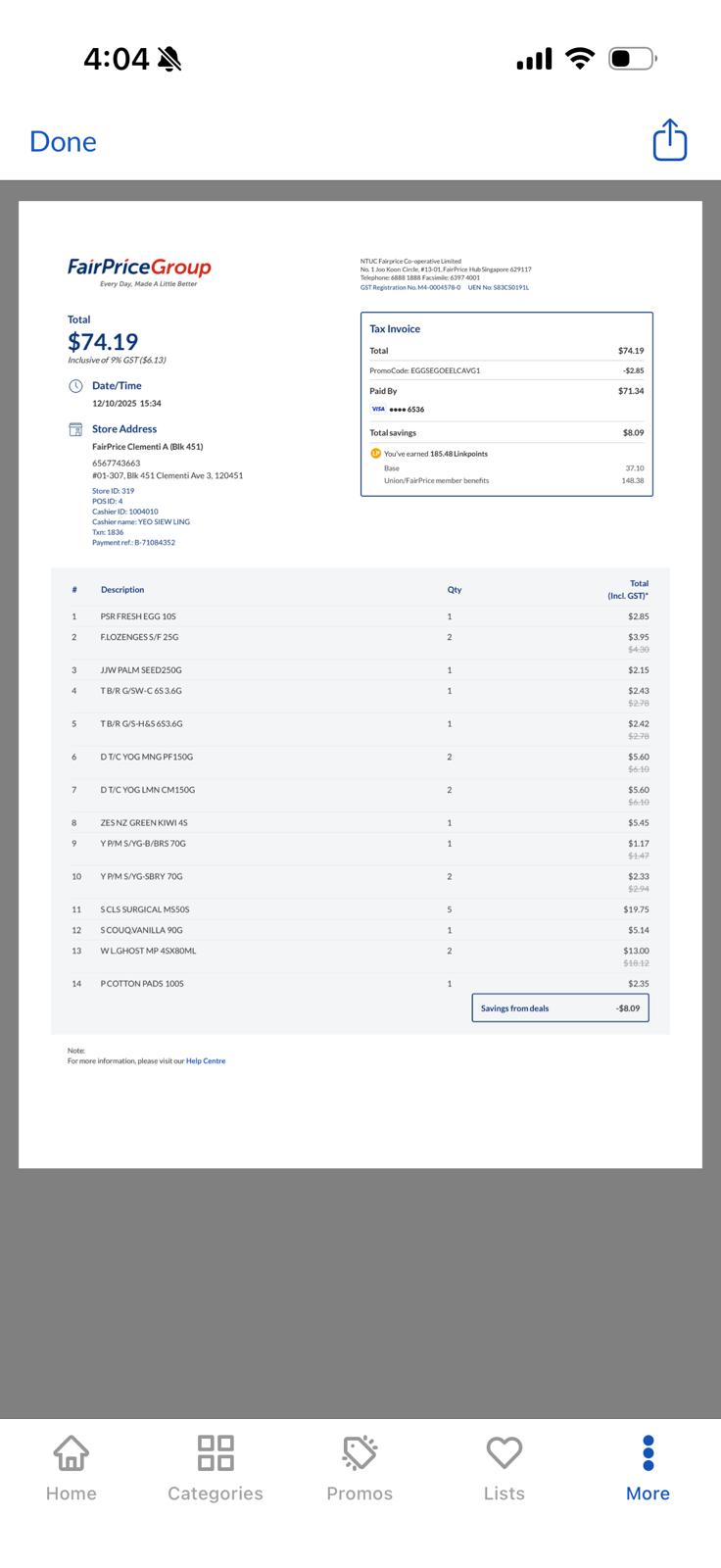Select S COUQ.VANILLA 90G item
The width and height of the screenshot is (721, 1568).
(x=141, y=930)
